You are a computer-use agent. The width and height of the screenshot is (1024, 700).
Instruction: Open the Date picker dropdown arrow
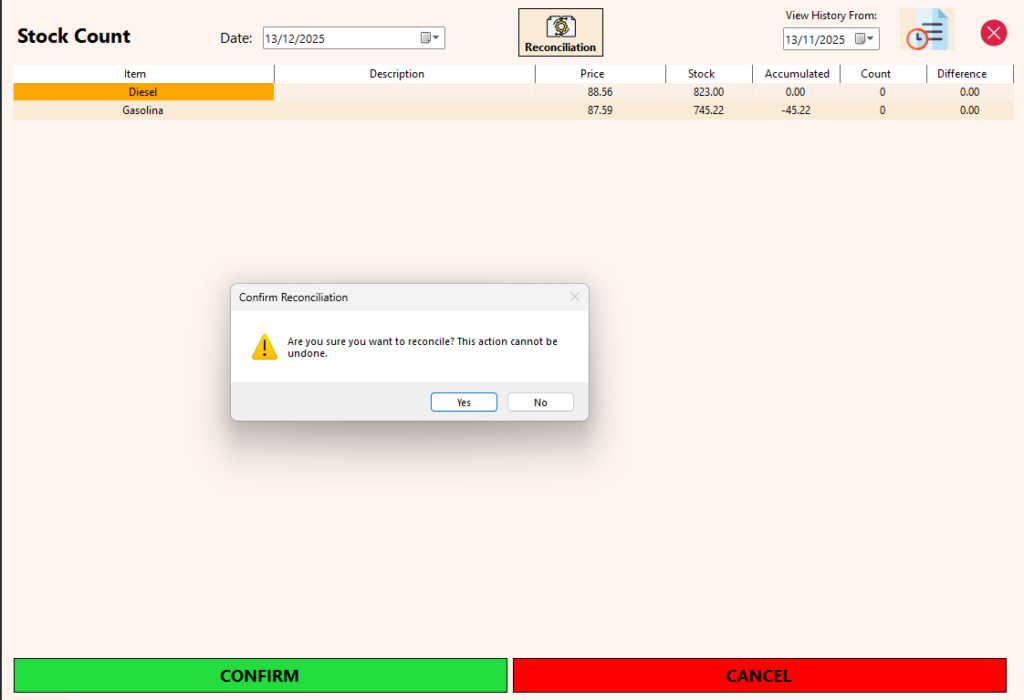[436, 37]
